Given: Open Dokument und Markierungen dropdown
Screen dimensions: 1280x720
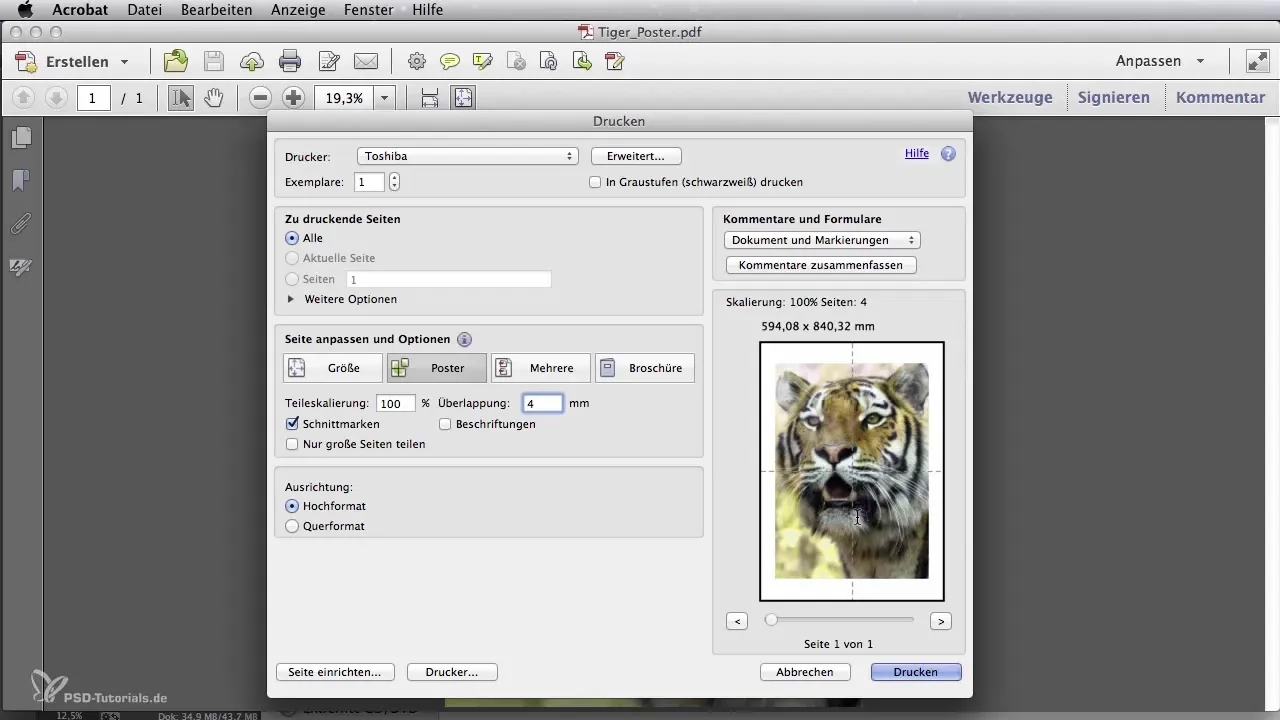Looking at the screenshot, I should coord(822,240).
